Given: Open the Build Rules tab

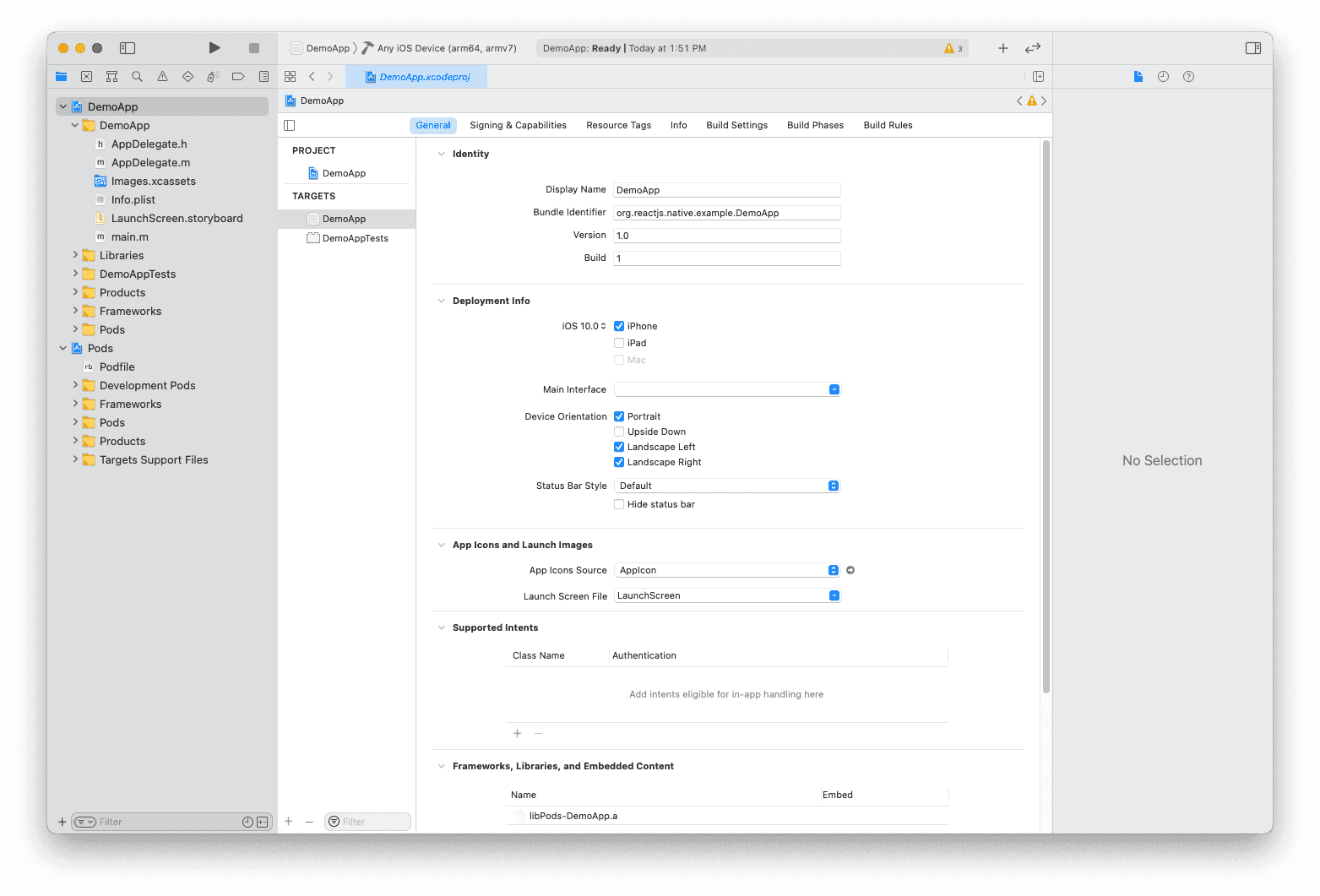Looking at the screenshot, I should 888,125.
